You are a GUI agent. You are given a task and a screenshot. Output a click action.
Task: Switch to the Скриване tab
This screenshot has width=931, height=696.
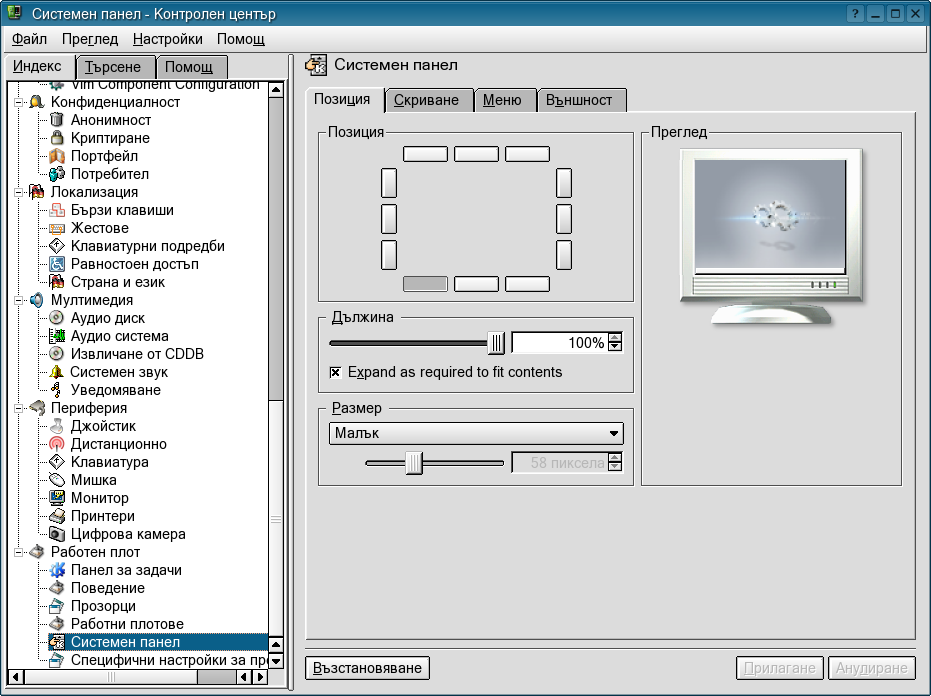pos(426,100)
